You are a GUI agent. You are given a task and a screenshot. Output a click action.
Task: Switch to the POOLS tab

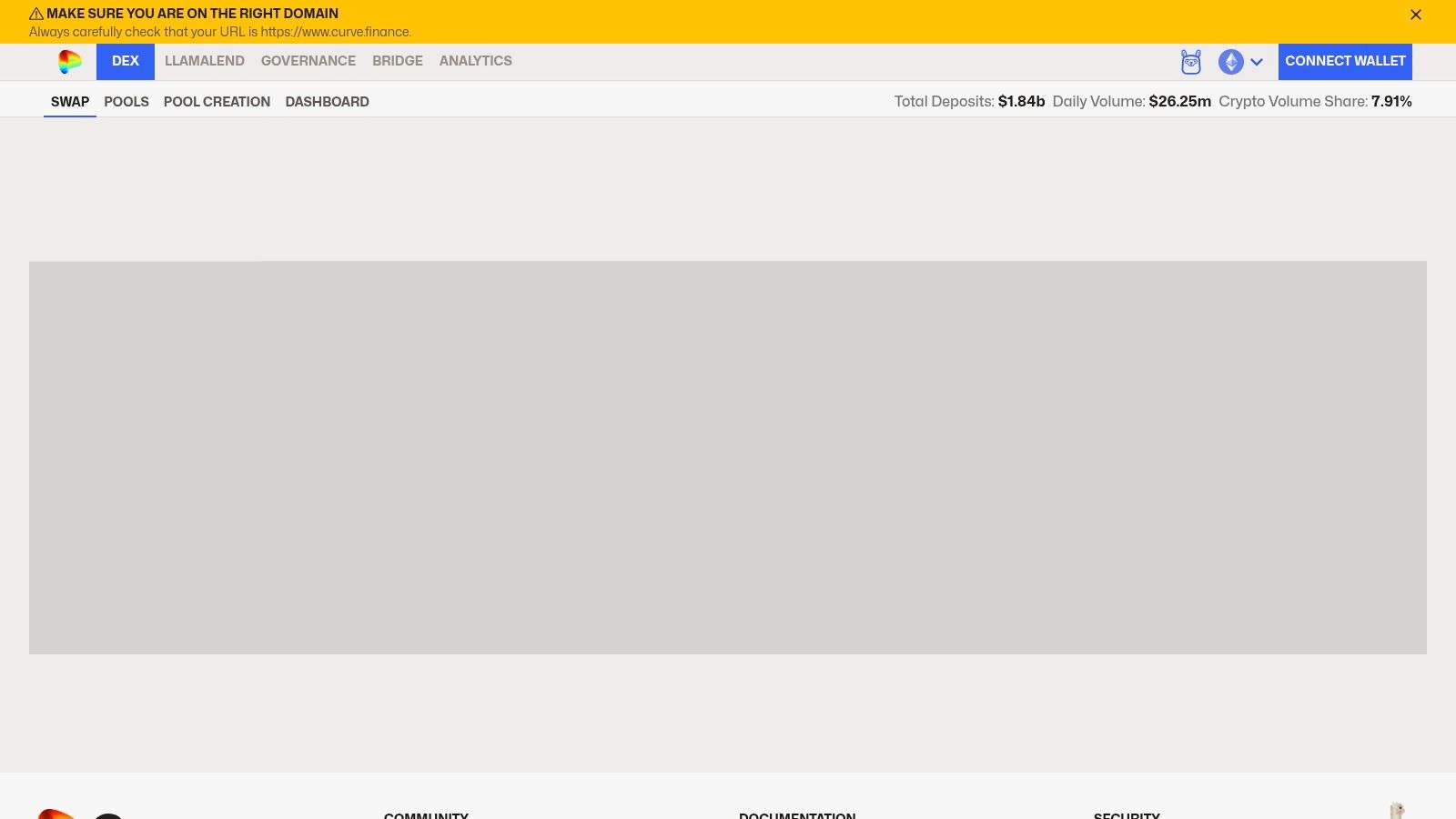[x=126, y=102]
